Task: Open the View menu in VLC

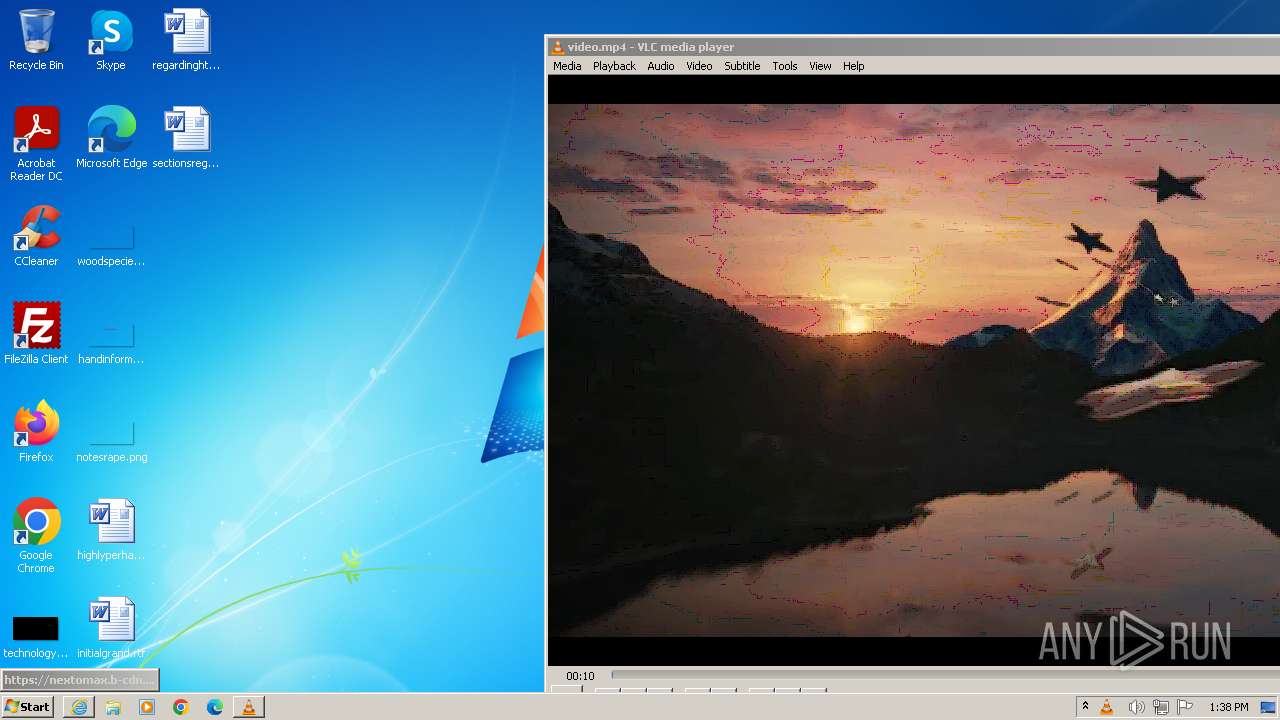Action: [x=820, y=66]
